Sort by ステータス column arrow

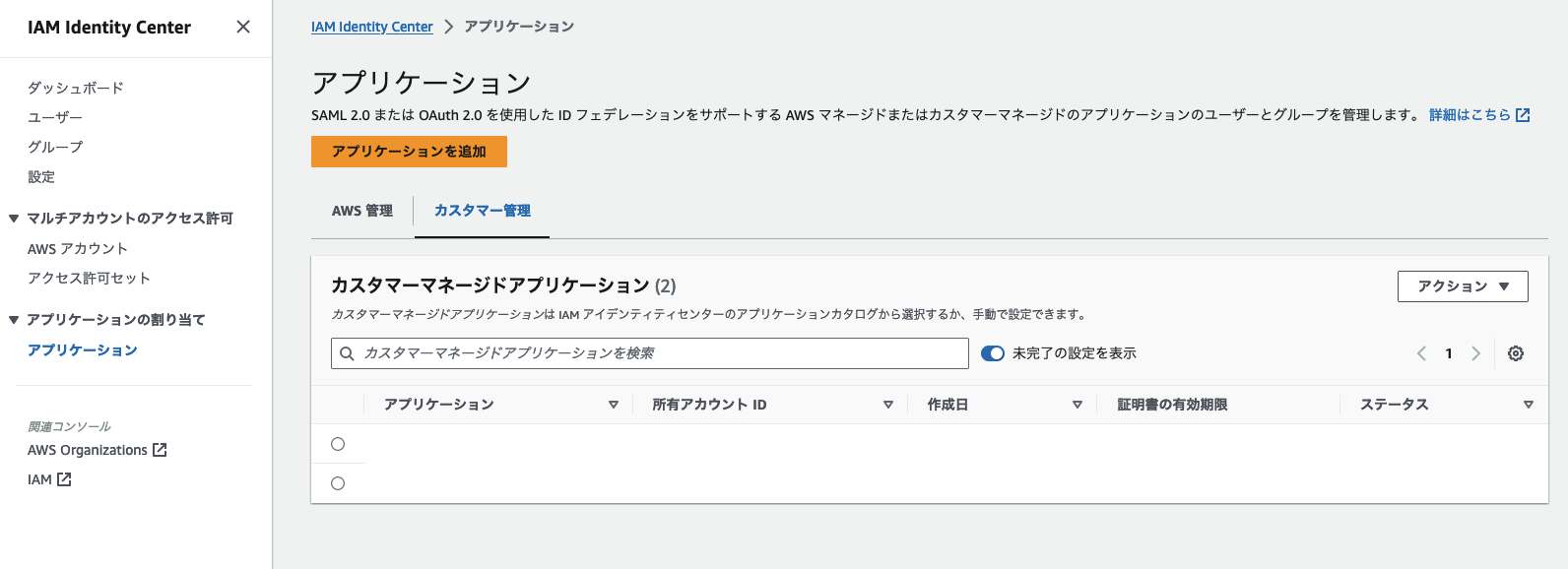click(x=1529, y=405)
